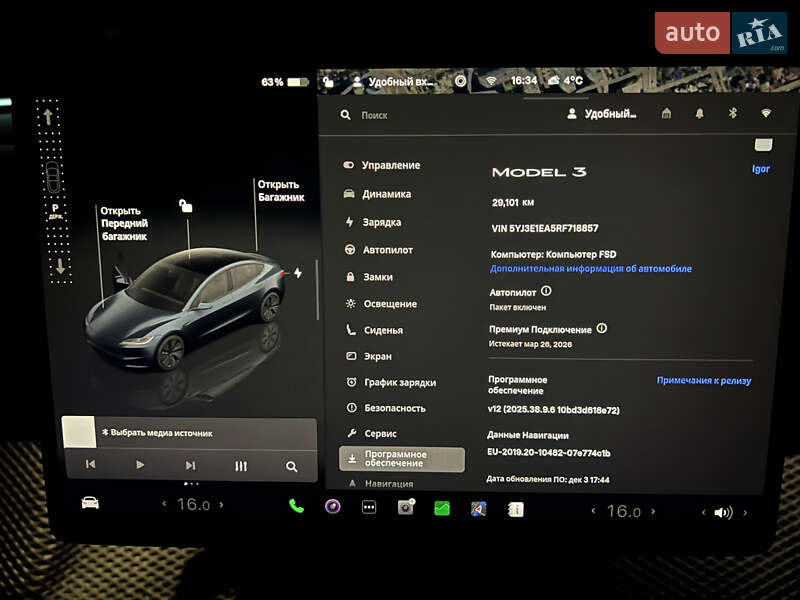
Task: Open media search with the magnifier icon
Action: click(x=291, y=466)
